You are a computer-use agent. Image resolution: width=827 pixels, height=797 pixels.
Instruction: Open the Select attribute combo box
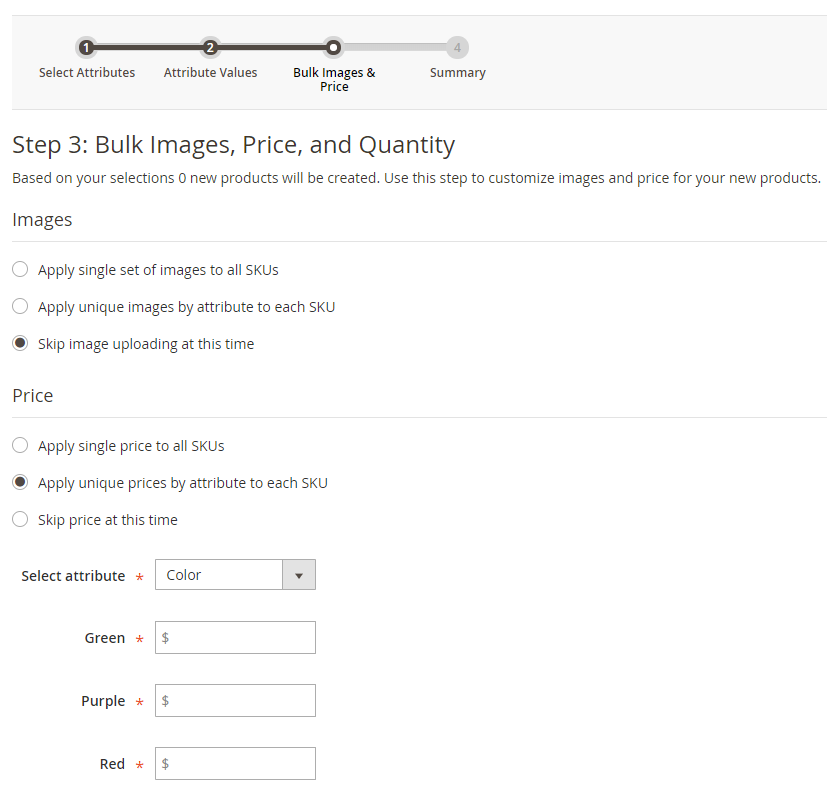[x=218, y=574]
